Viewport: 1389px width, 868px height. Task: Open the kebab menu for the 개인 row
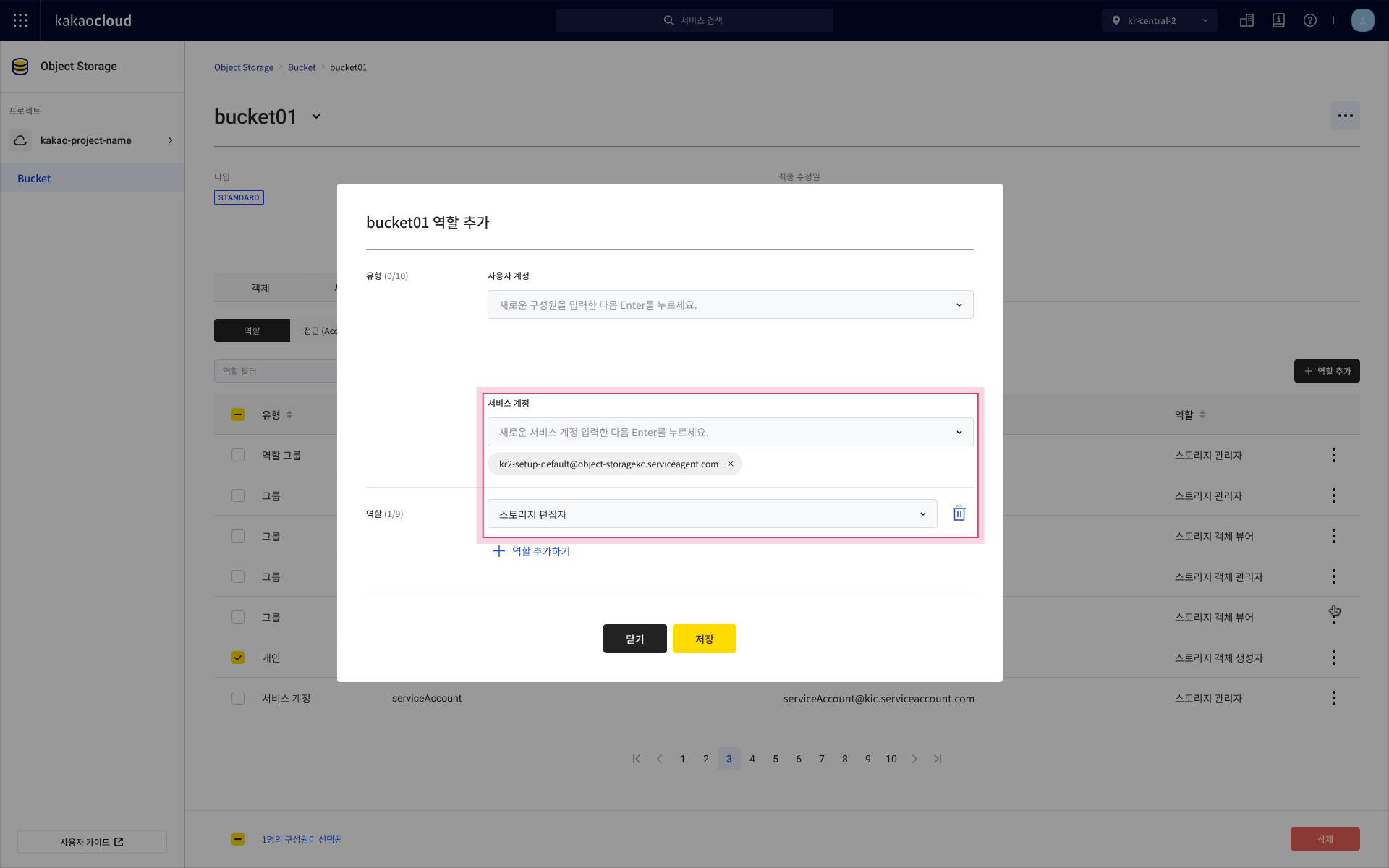pos(1333,658)
